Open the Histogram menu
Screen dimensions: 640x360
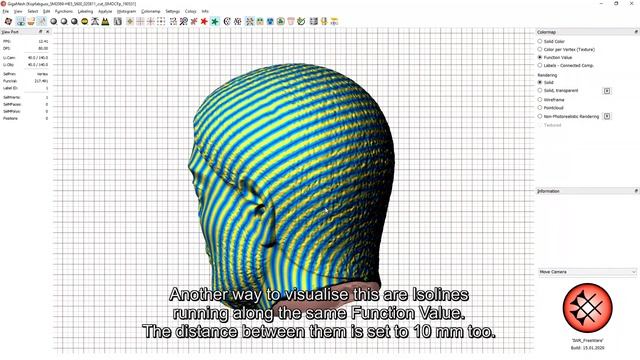(127, 11)
